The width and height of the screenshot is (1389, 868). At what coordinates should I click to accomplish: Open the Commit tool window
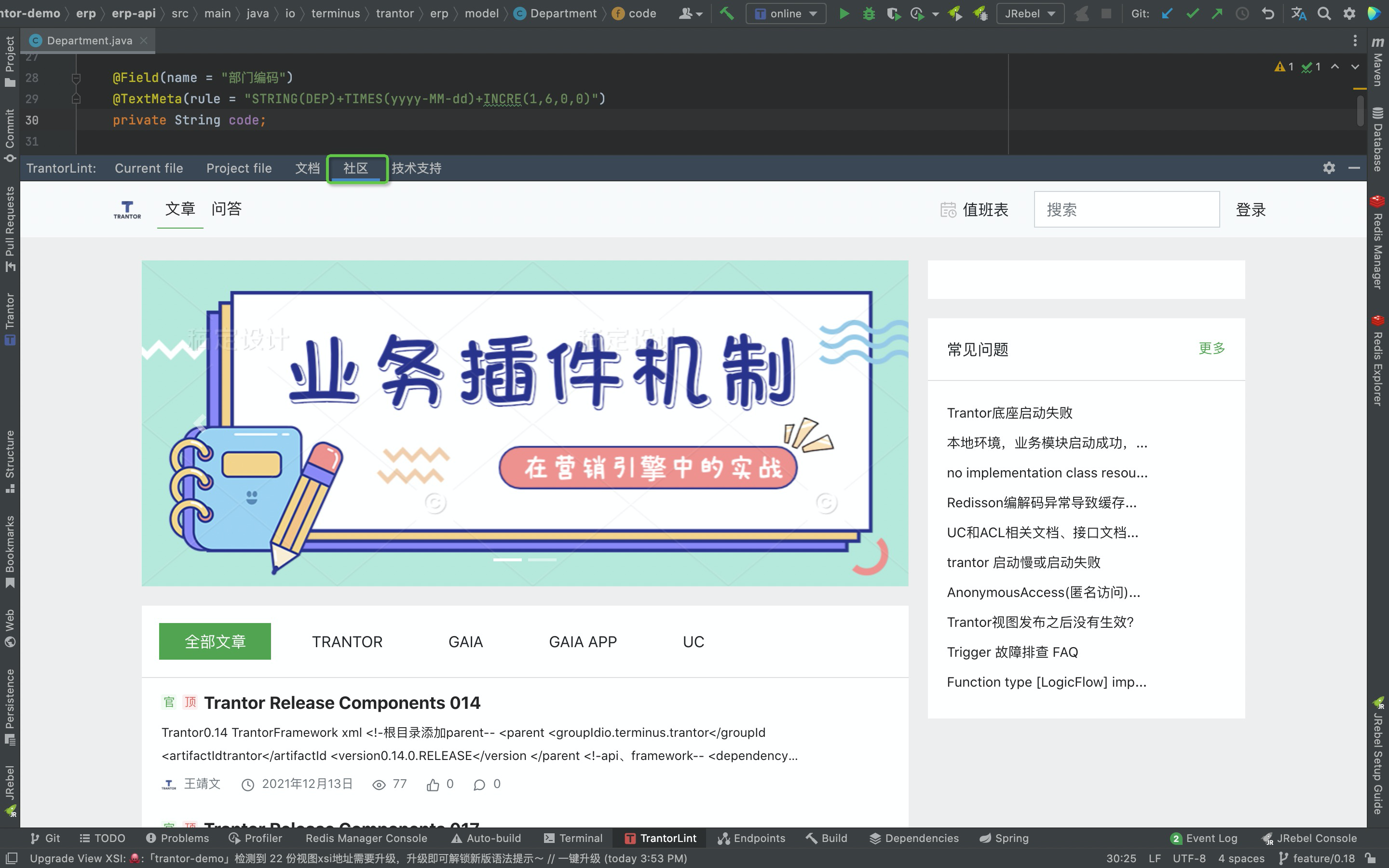point(10,135)
